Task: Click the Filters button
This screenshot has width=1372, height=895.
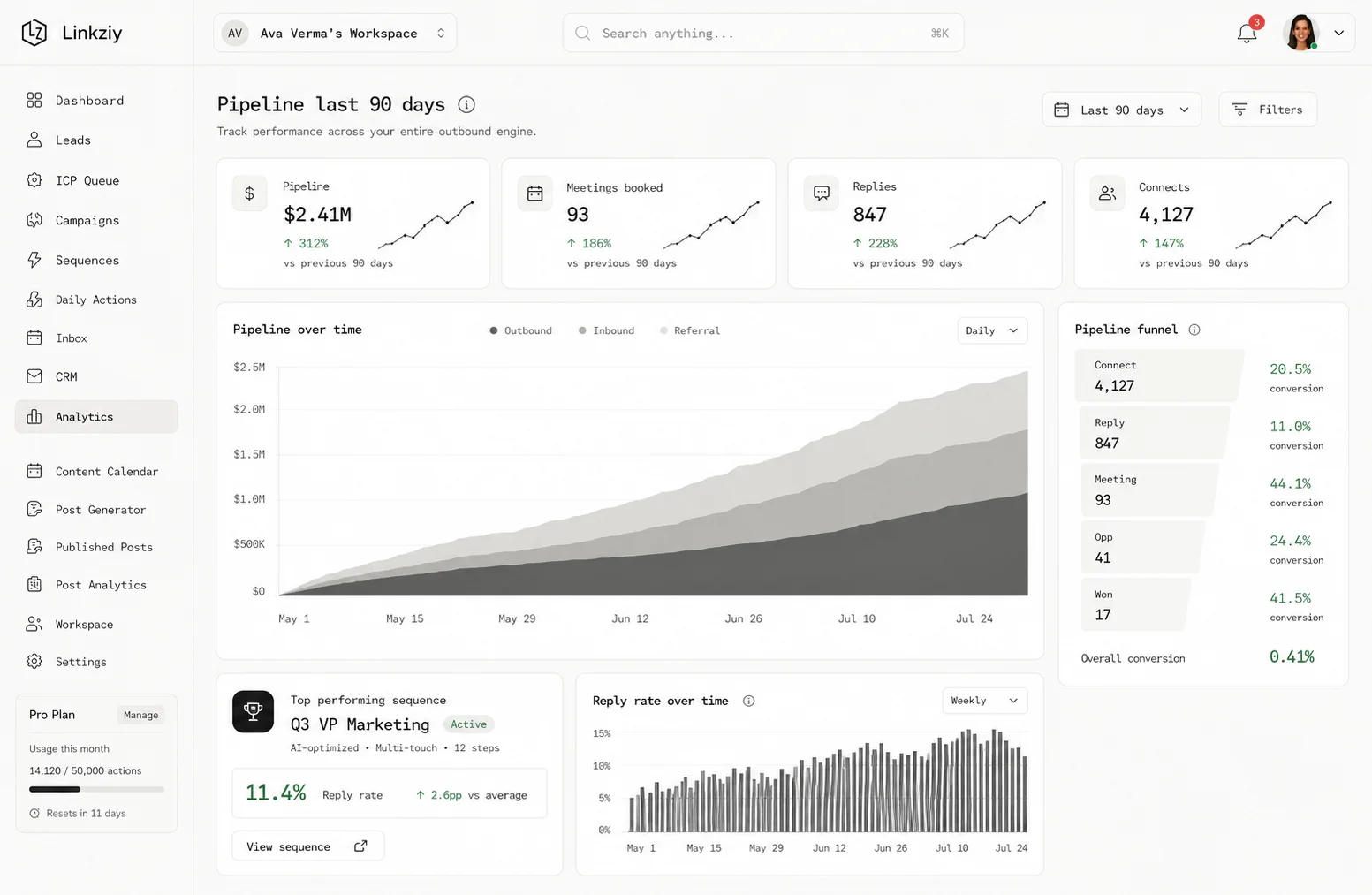Action: 1268,110
